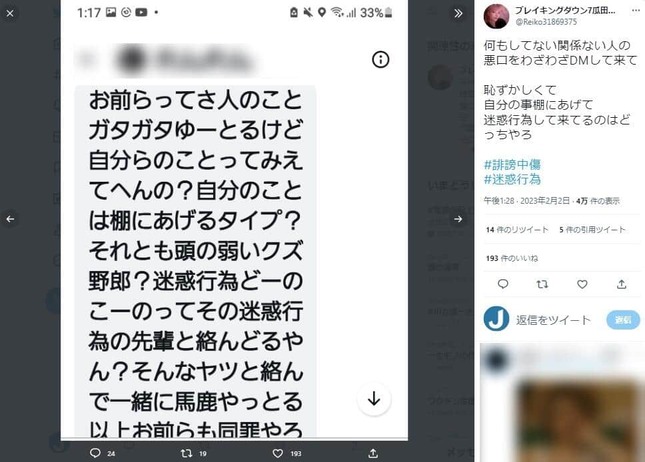The width and height of the screenshot is (645, 462).
Task: Go to previous image with left arrow
Action: [10, 219]
